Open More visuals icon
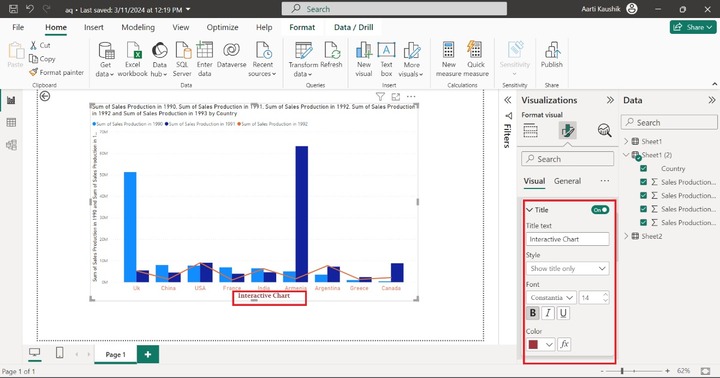 click(411, 51)
